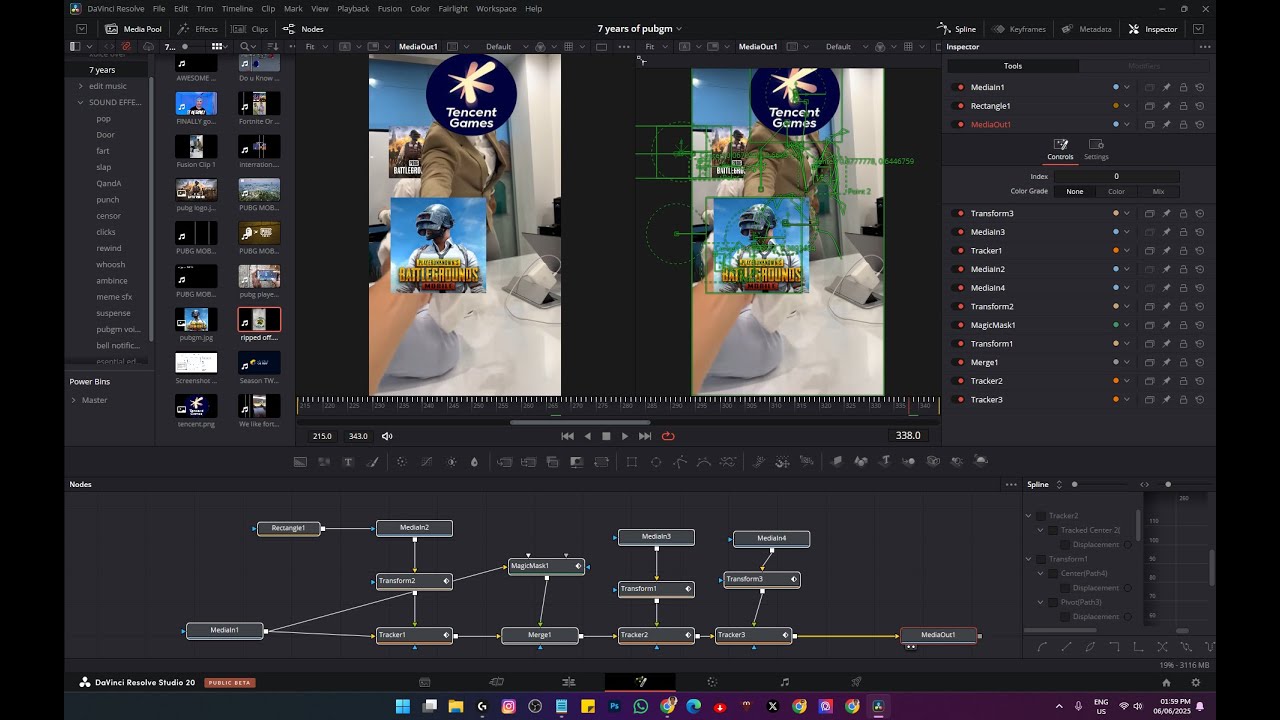Add a Blur node from toolbar
The width and height of the screenshot is (1280, 720).
click(x=474, y=462)
